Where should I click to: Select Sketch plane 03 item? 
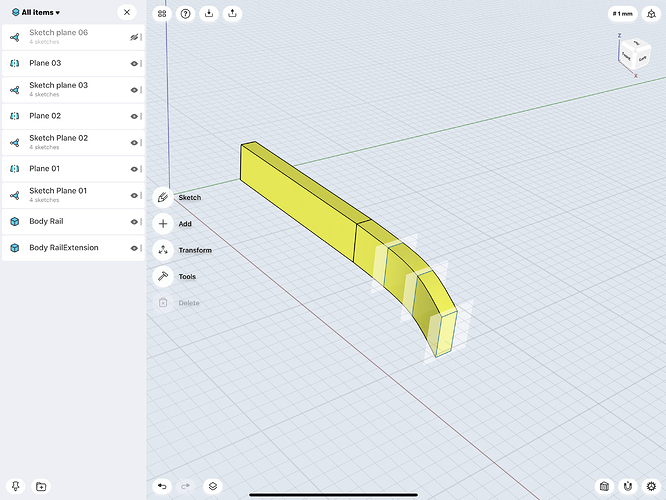(73, 90)
